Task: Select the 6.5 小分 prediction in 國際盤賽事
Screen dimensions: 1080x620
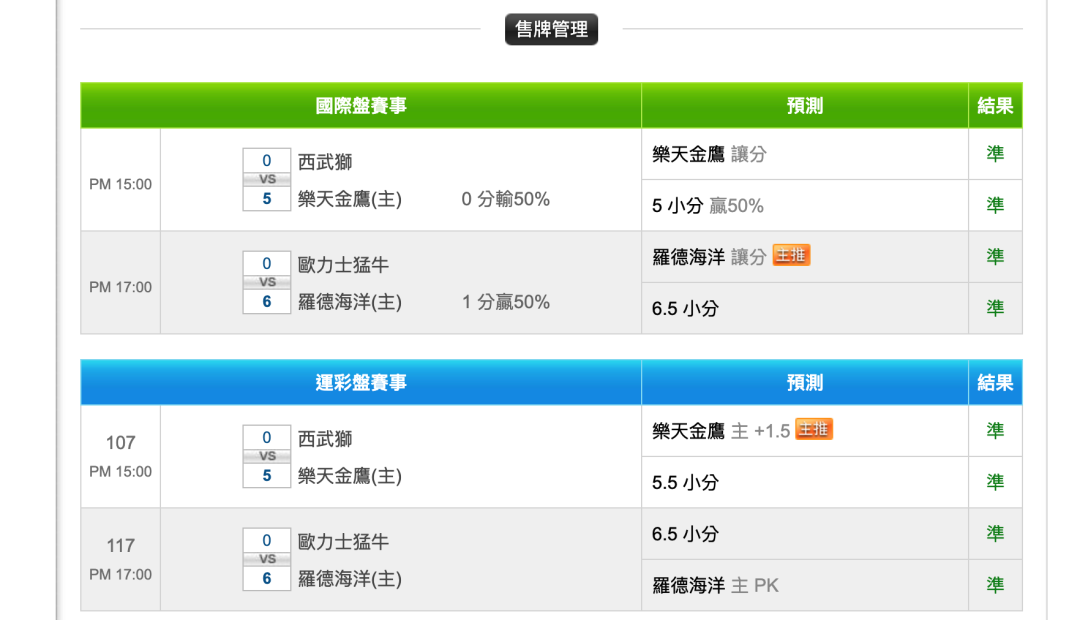Action: point(685,309)
